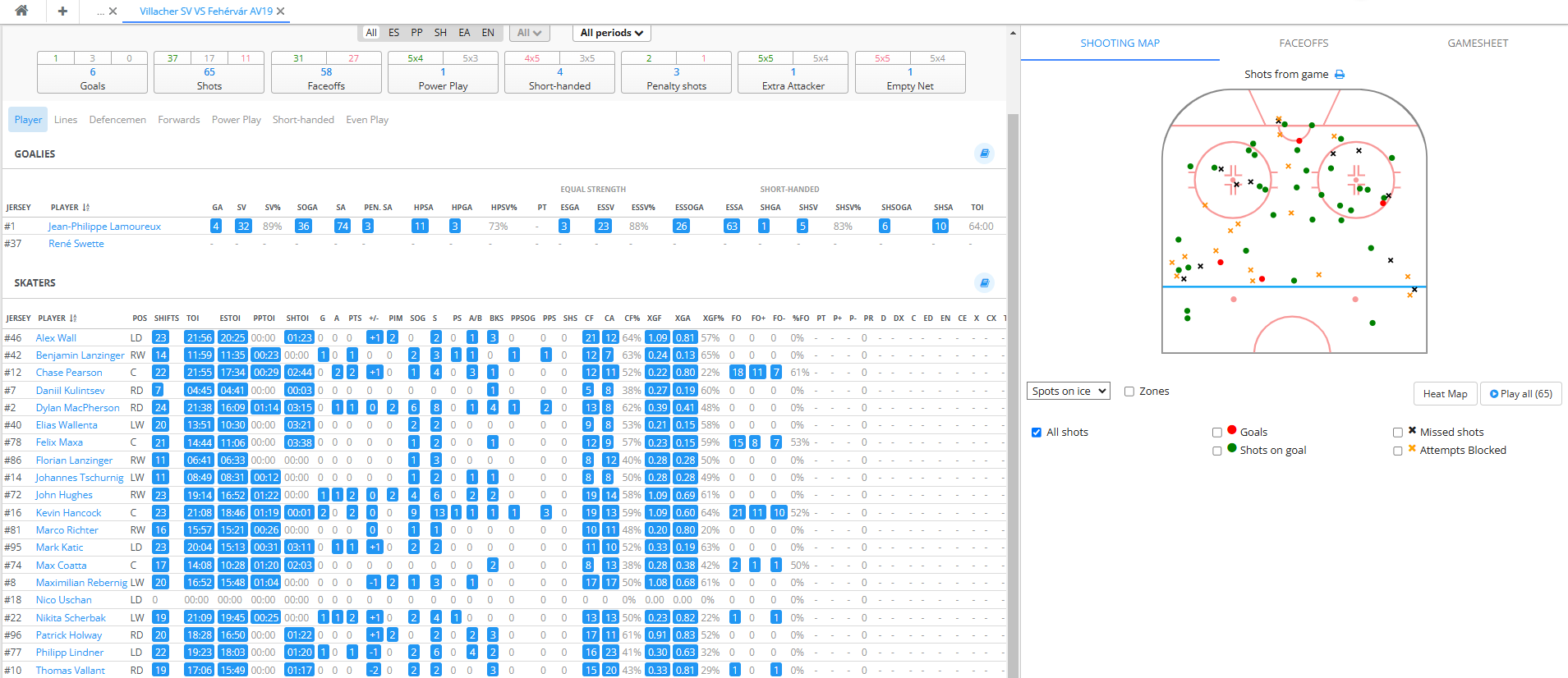Uncheck the All shots checkbox

(1037, 433)
